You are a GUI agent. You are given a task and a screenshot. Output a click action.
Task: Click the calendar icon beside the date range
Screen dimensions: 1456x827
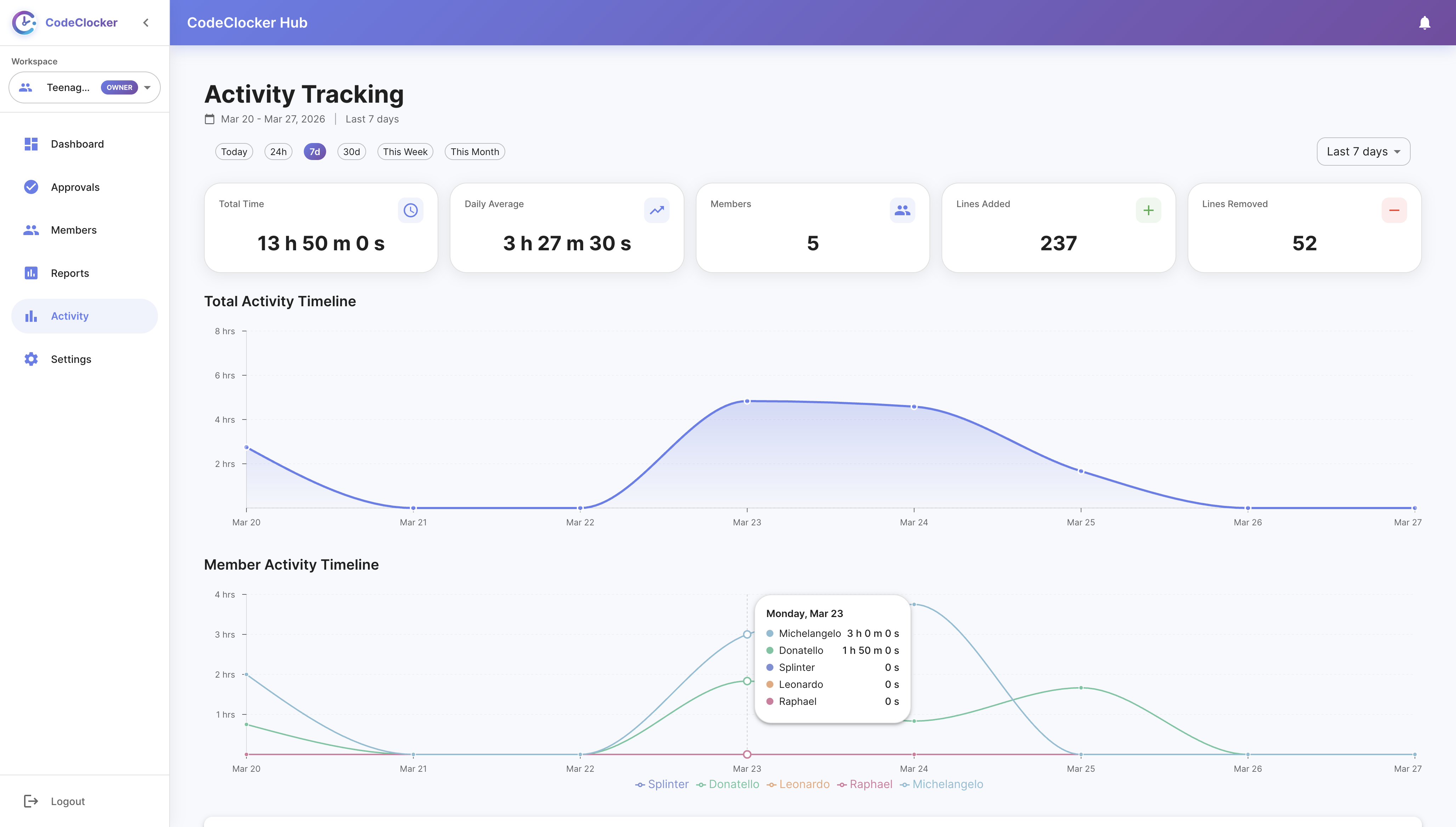[x=209, y=119]
